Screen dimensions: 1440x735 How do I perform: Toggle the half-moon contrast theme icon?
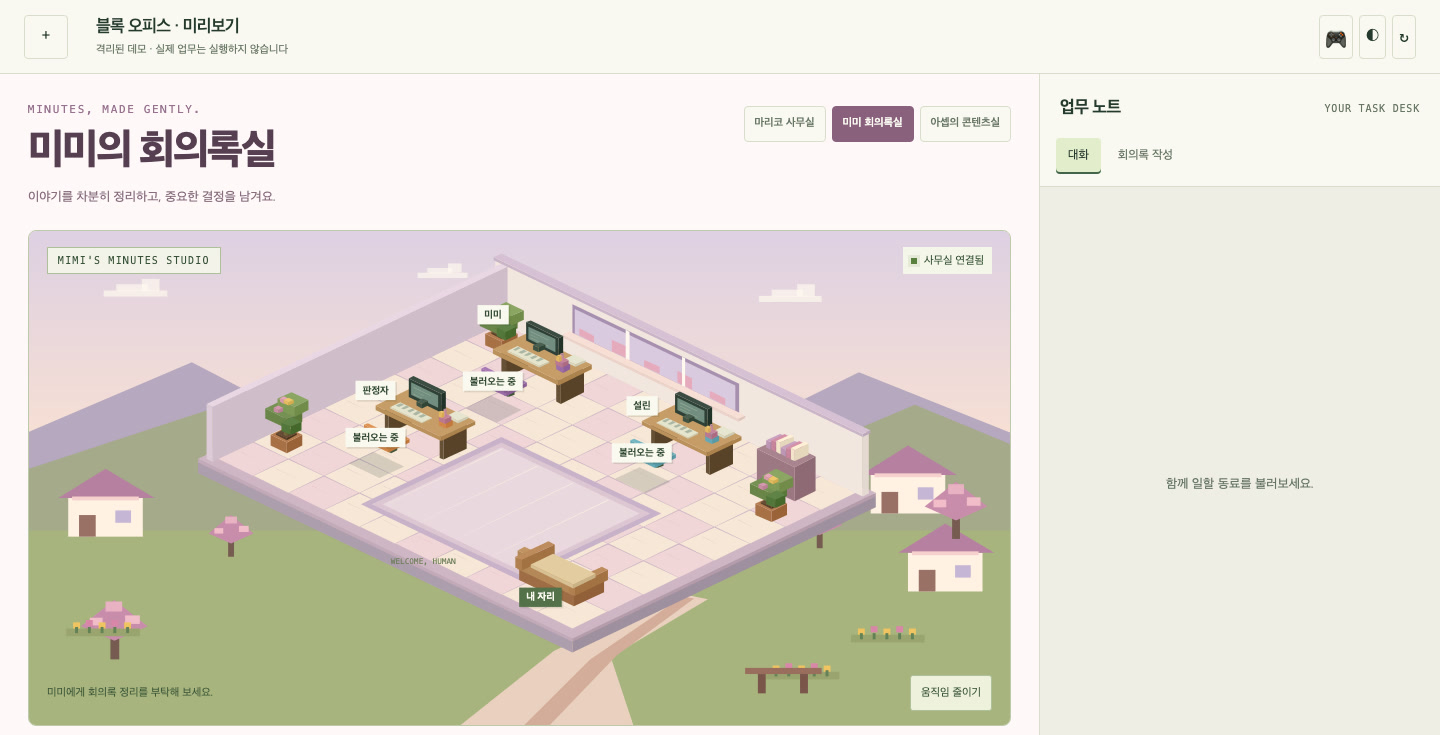pyautogui.click(x=1372, y=37)
